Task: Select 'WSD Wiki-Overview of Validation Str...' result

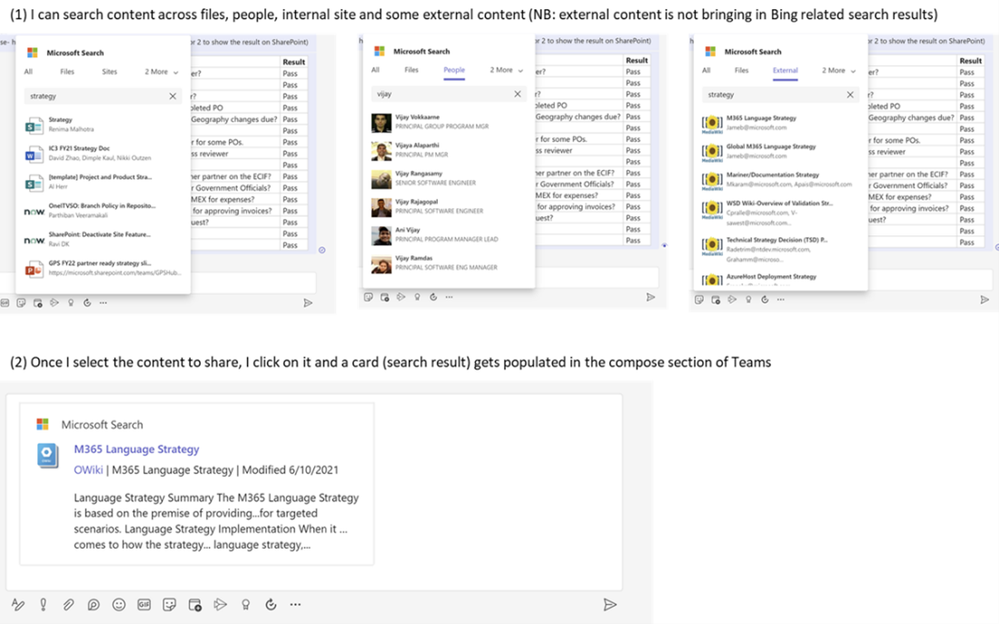Action: pyautogui.click(x=781, y=212)
